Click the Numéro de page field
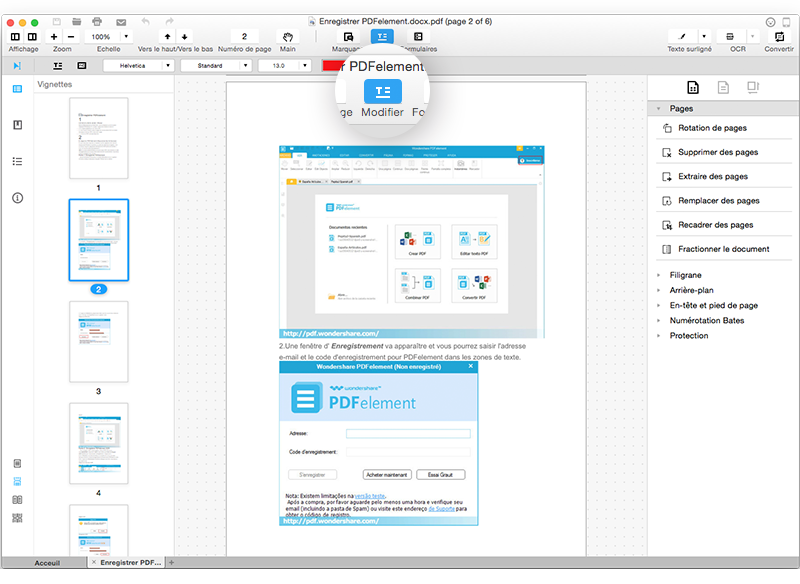Viewport: 800px width, 584px height. click(244, 37)
